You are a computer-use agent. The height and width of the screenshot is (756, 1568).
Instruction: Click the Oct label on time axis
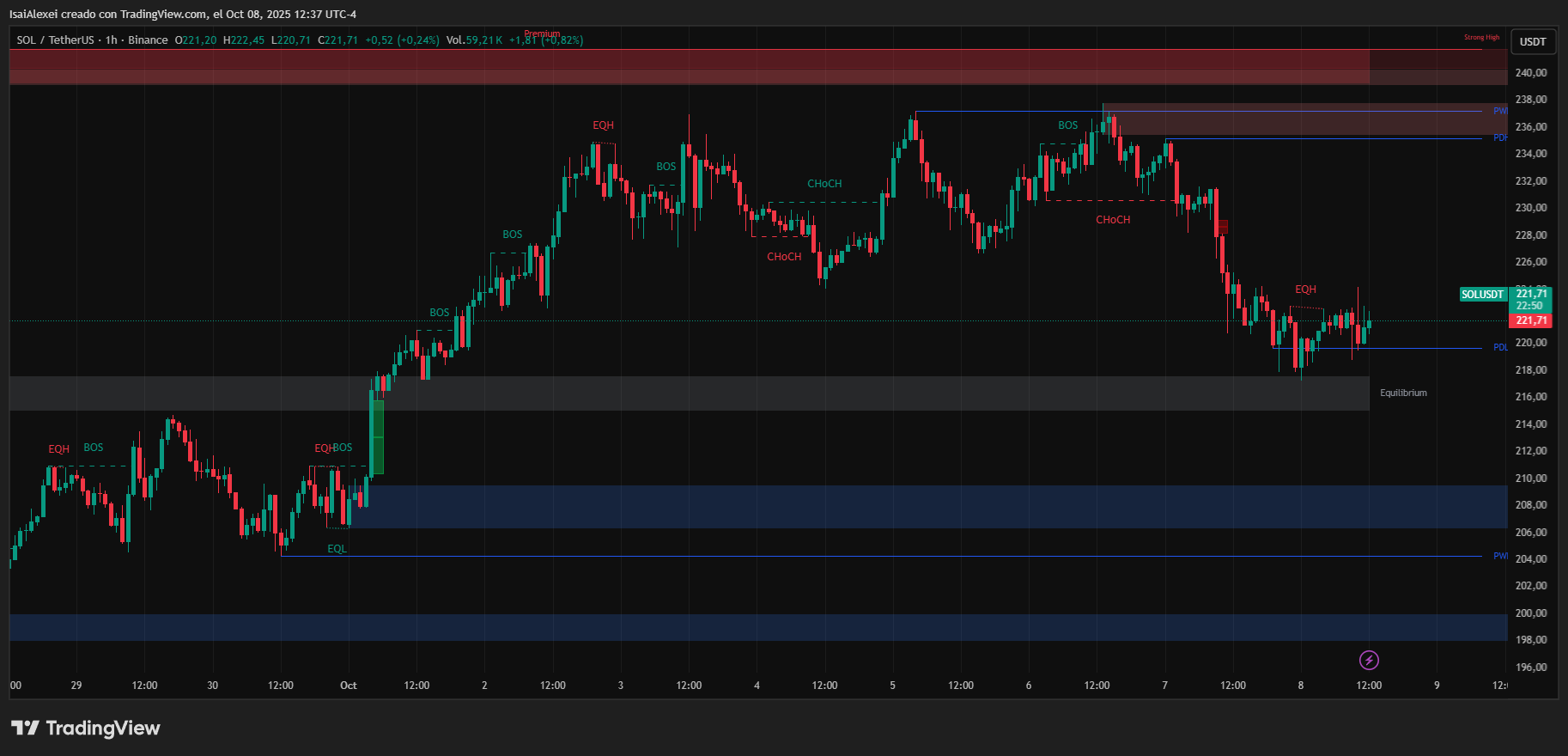[x=349, y=686]
